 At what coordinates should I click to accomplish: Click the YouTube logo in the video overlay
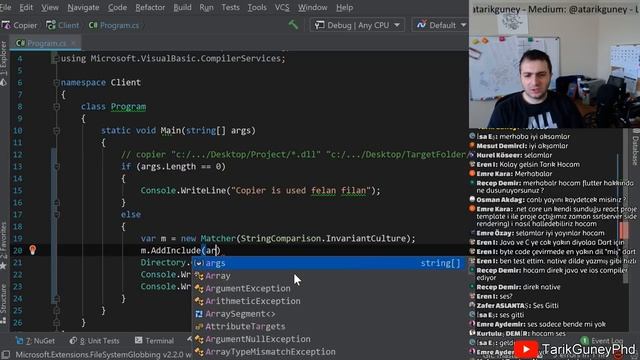point(526,349)
